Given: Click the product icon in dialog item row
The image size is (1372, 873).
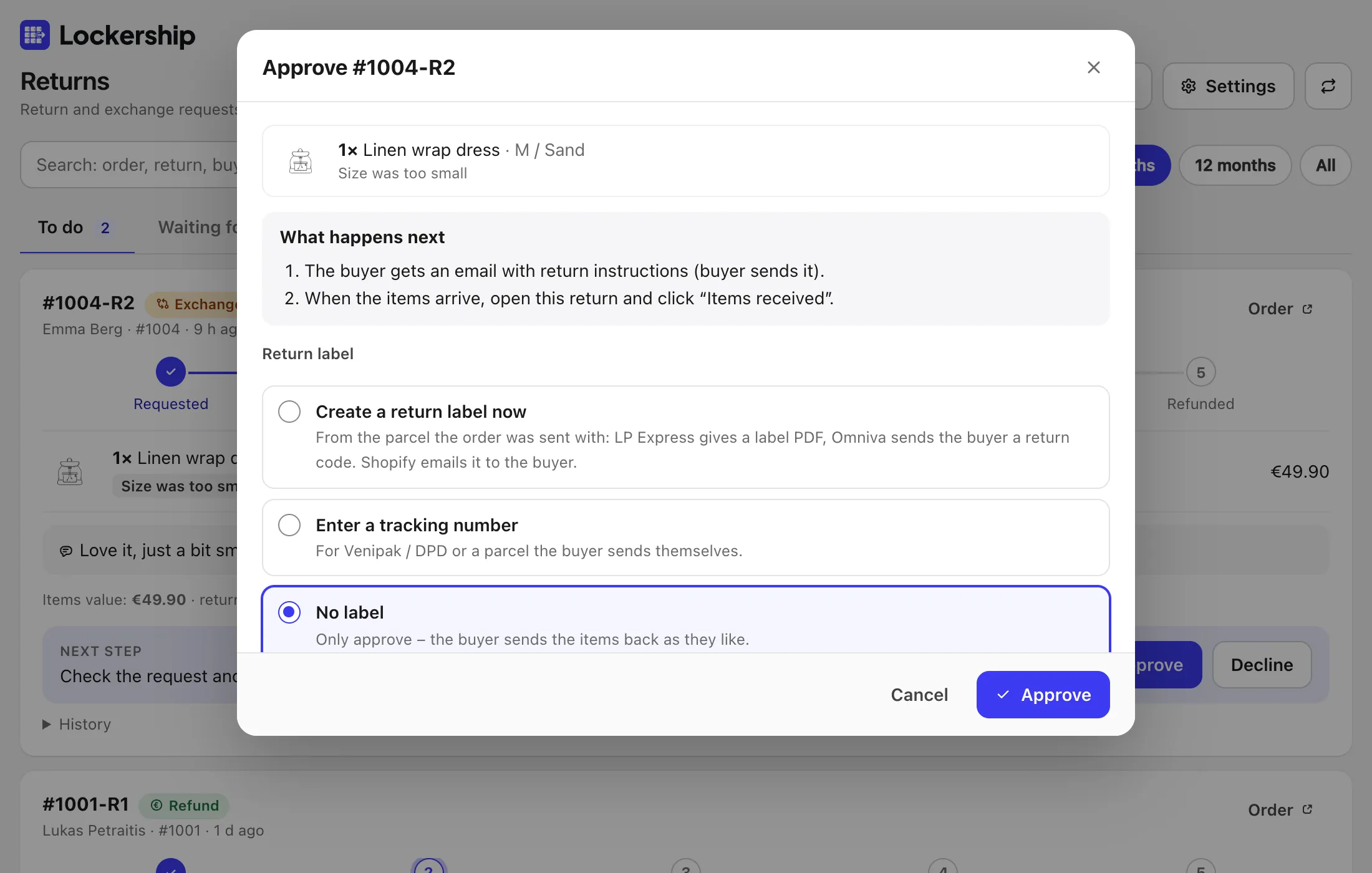Looking at the screenshot, I should 301,161.
